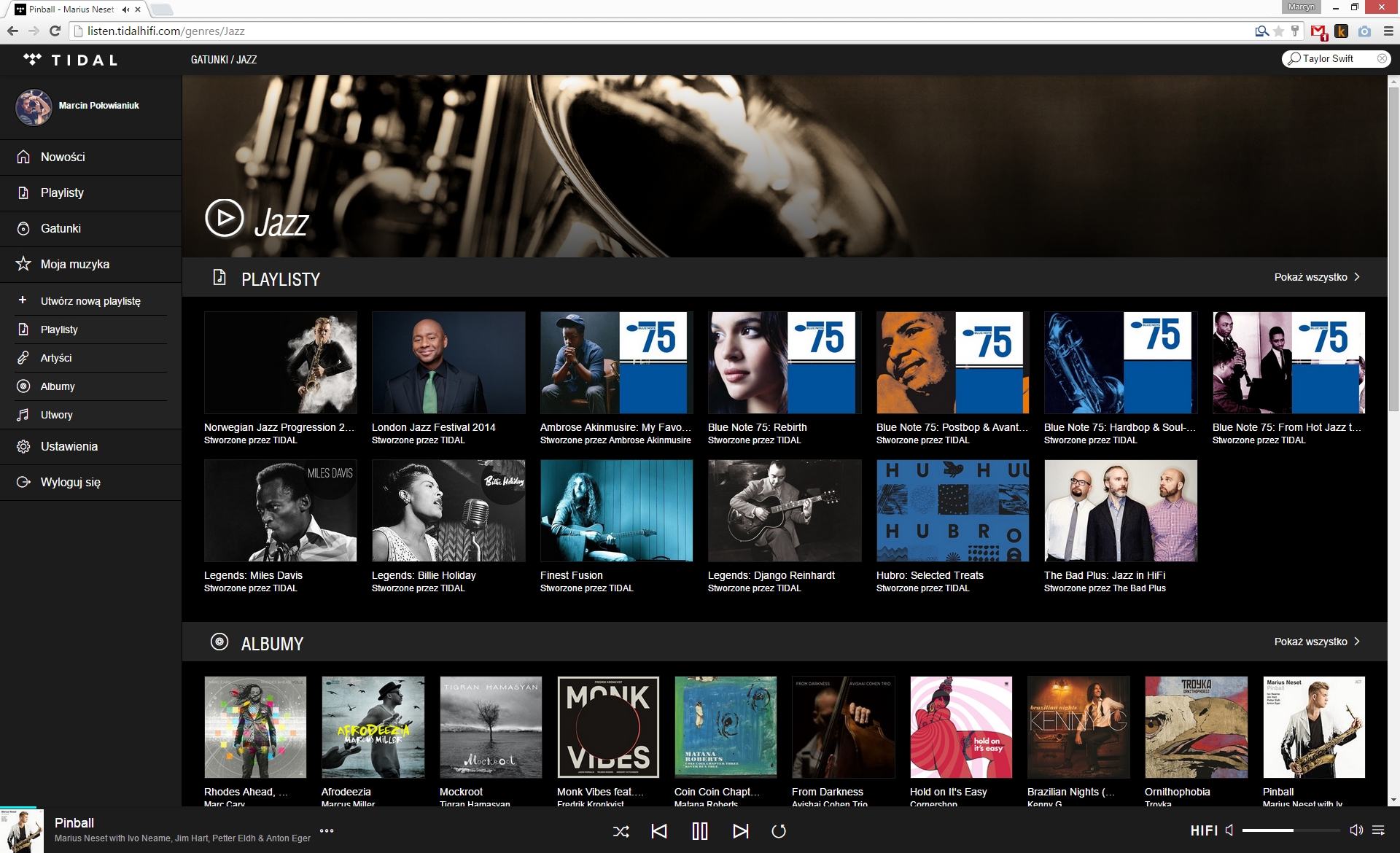The height and width of the screenshot is (853, 1400).
Task: Bookmark the page with the star icon
Action: pyautogui.click(x=1278, y=31)
